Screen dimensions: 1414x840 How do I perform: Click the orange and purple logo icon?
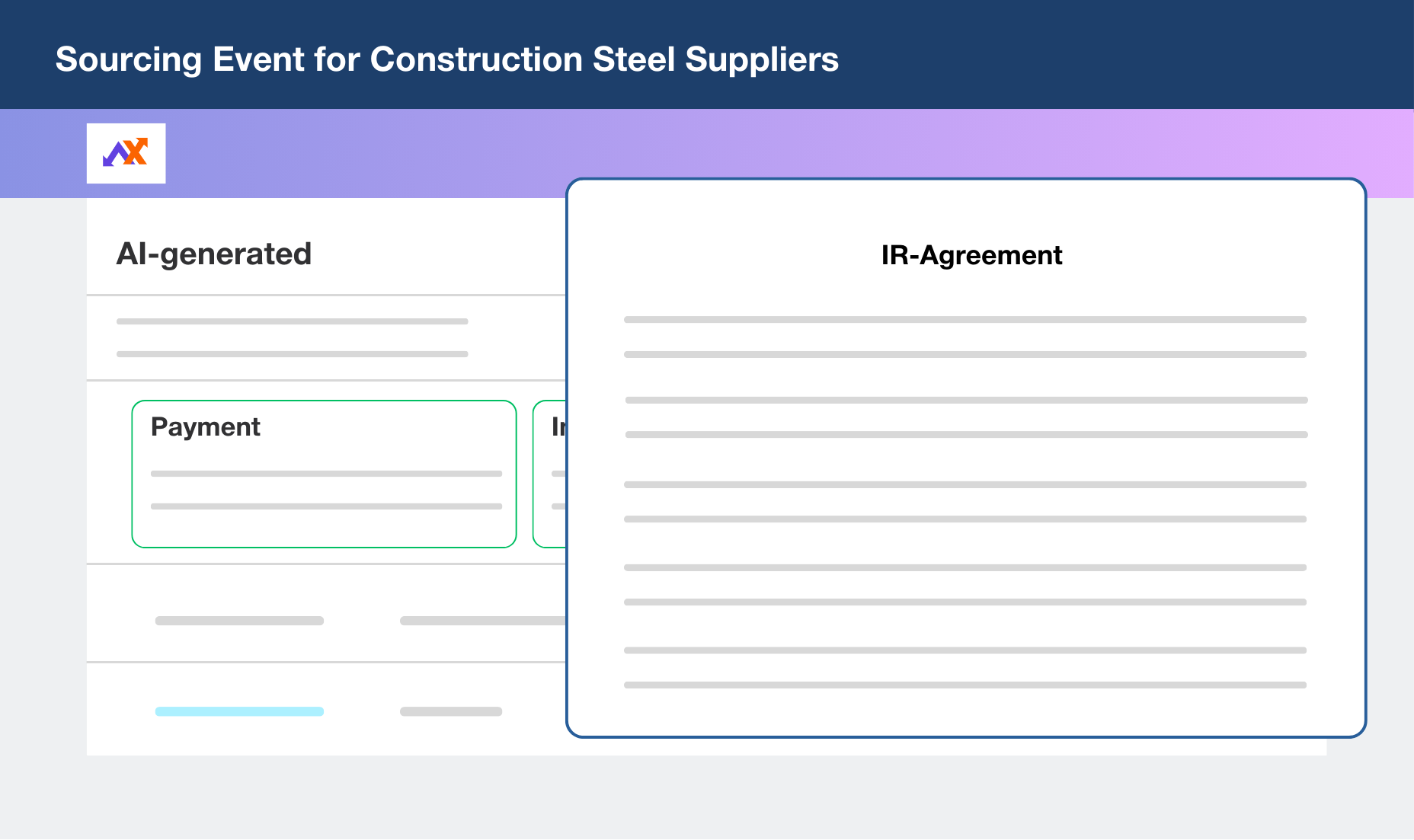(126, 153)
